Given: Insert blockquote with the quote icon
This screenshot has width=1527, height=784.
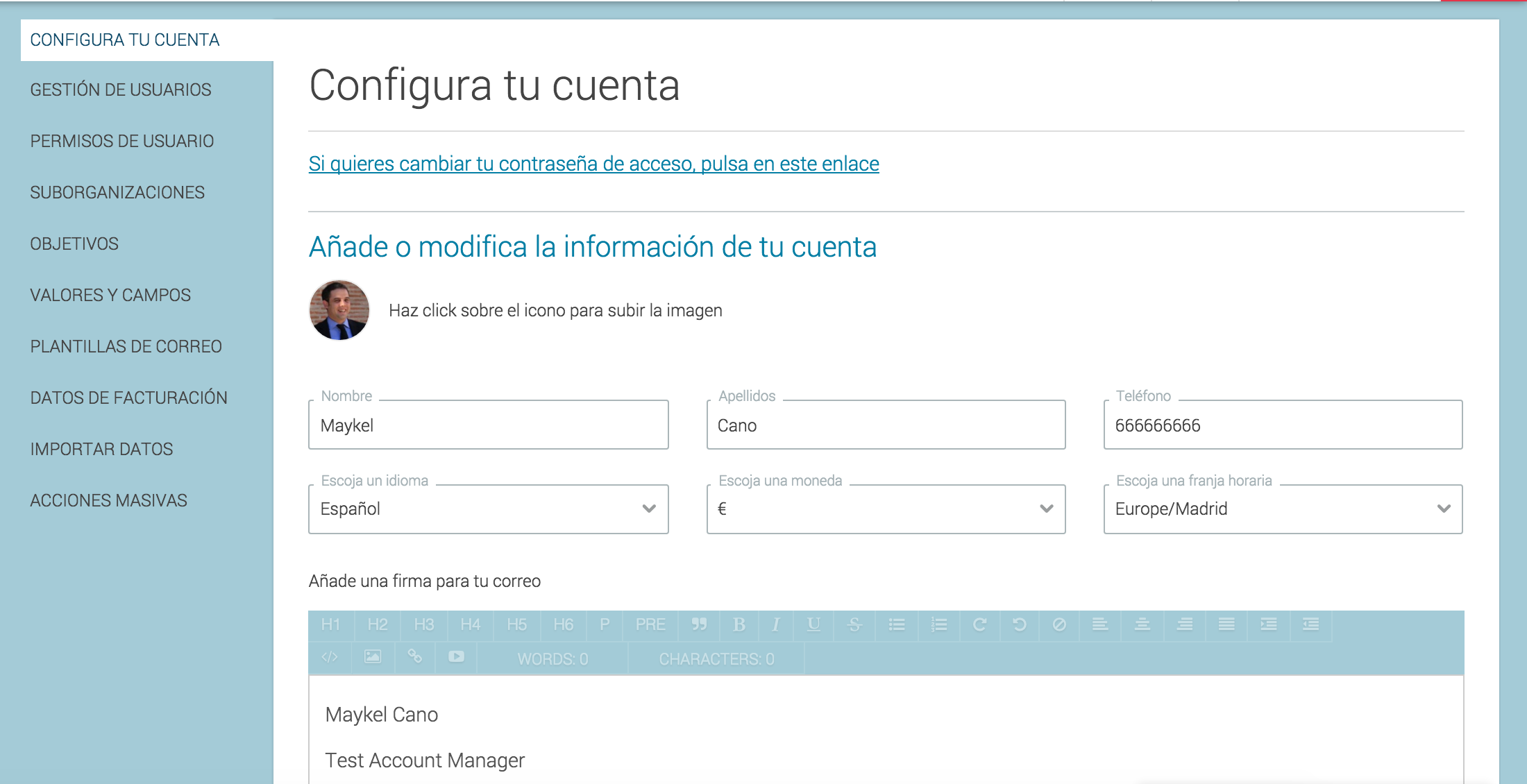Looking at the screenshot, I should coord(699,625).
